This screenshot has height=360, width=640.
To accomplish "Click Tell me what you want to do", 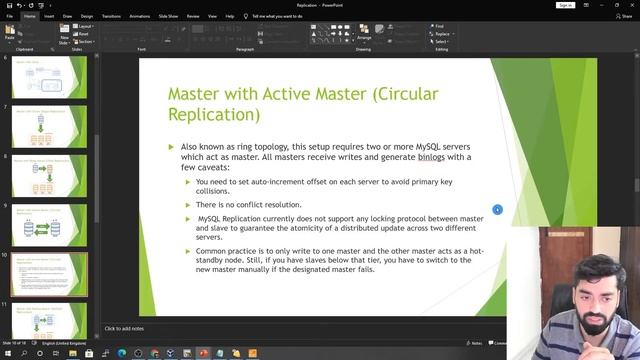I will tap(277, 16).
